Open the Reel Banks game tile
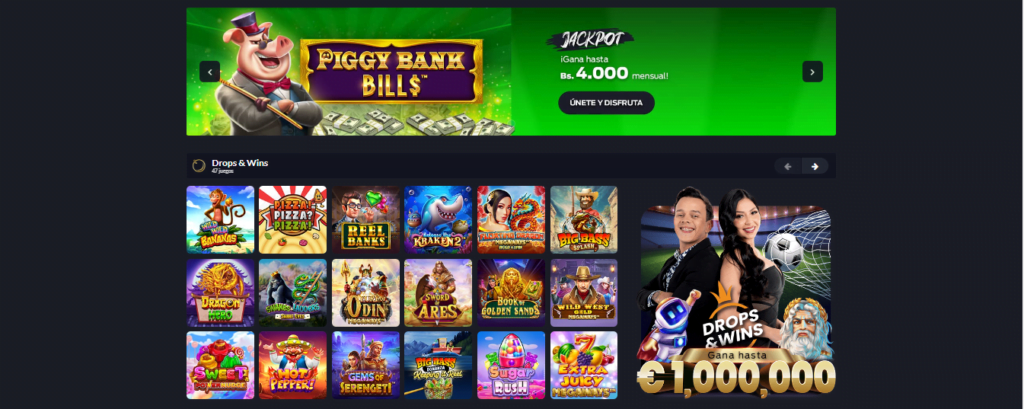The height and width of the screenshot is (409, 1024). coord(366,220)
